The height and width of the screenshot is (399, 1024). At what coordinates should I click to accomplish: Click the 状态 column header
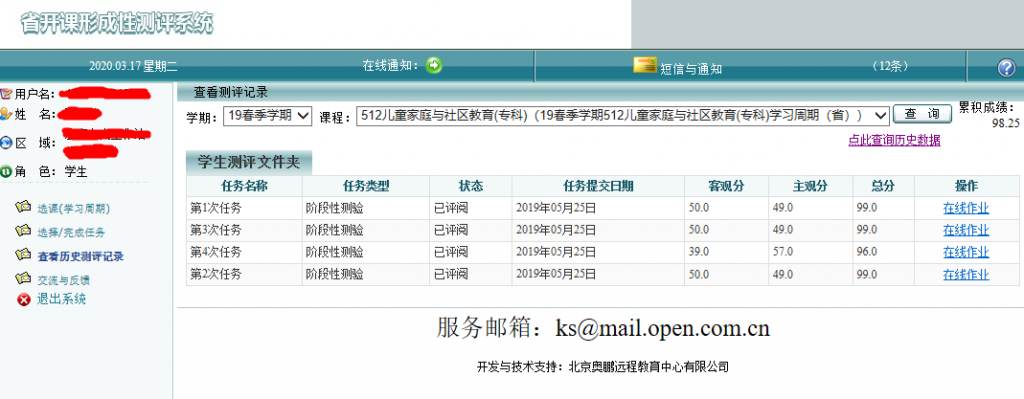click(471, 186)
